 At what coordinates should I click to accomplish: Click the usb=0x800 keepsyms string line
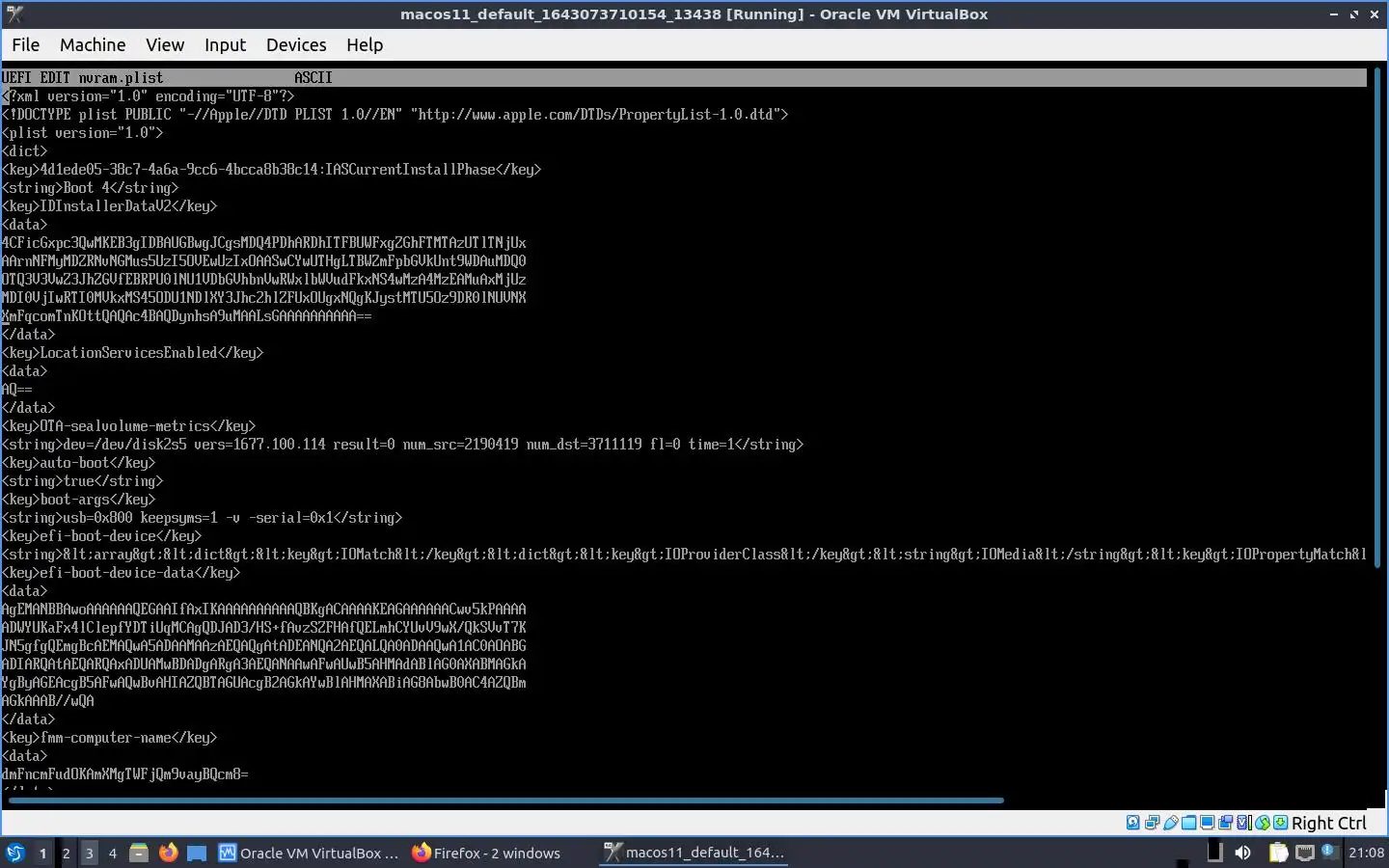[202, 517]
